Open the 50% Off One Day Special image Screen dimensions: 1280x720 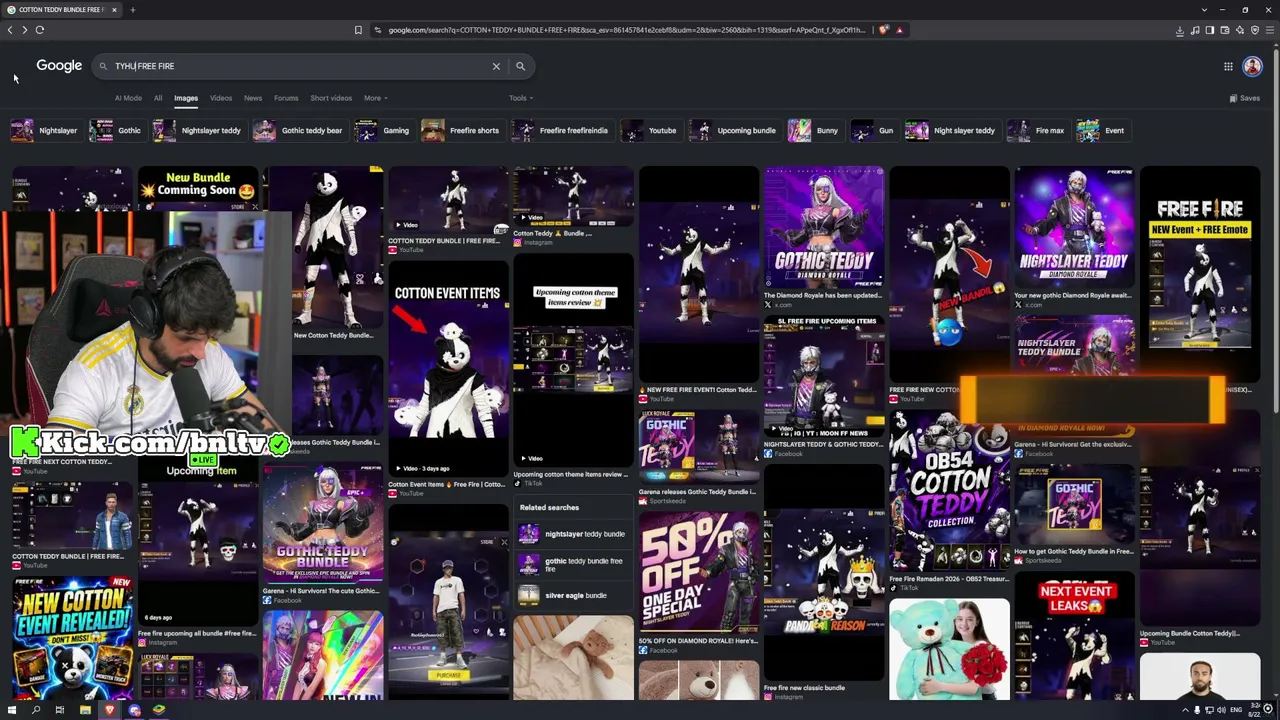699,571
